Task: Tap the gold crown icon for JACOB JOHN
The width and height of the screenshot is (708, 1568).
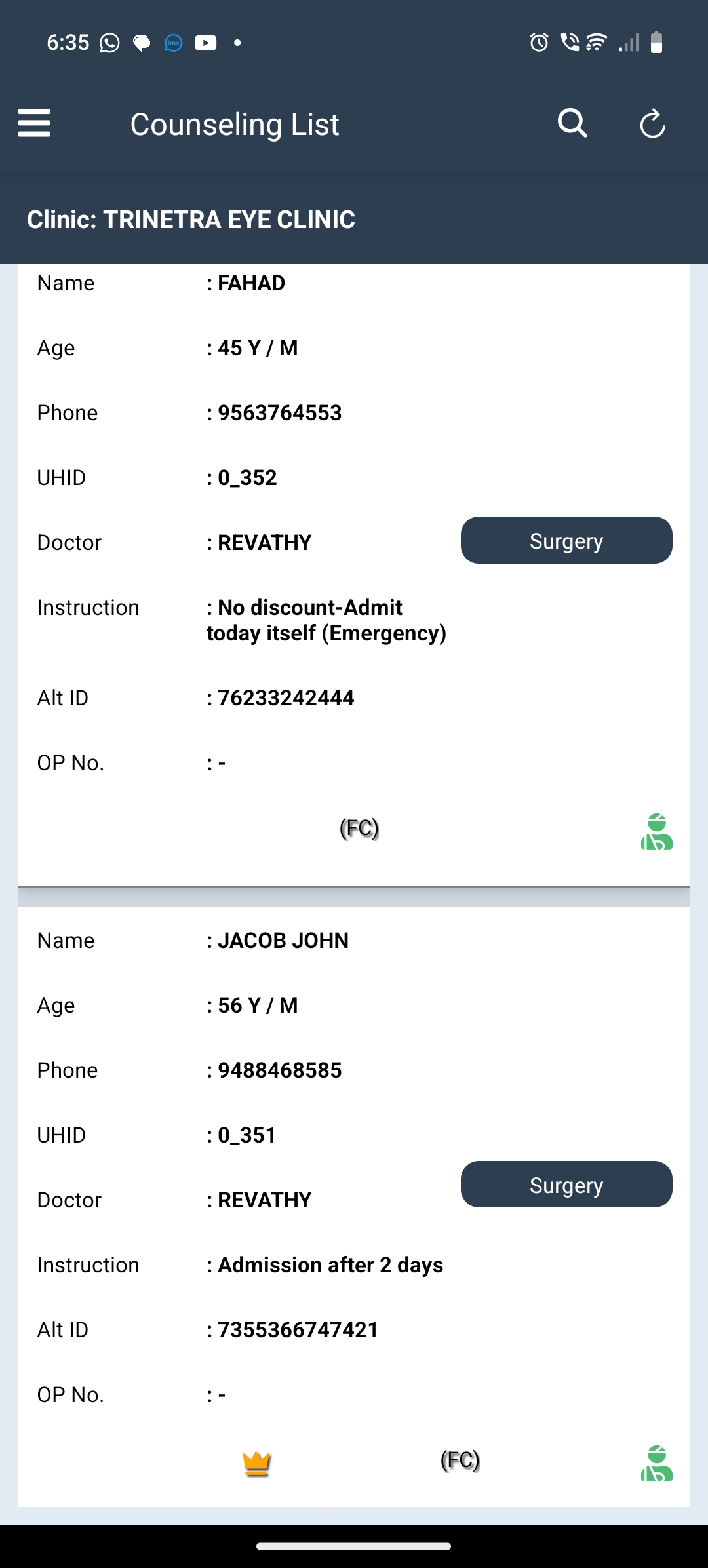Action: click(256, 1462)
